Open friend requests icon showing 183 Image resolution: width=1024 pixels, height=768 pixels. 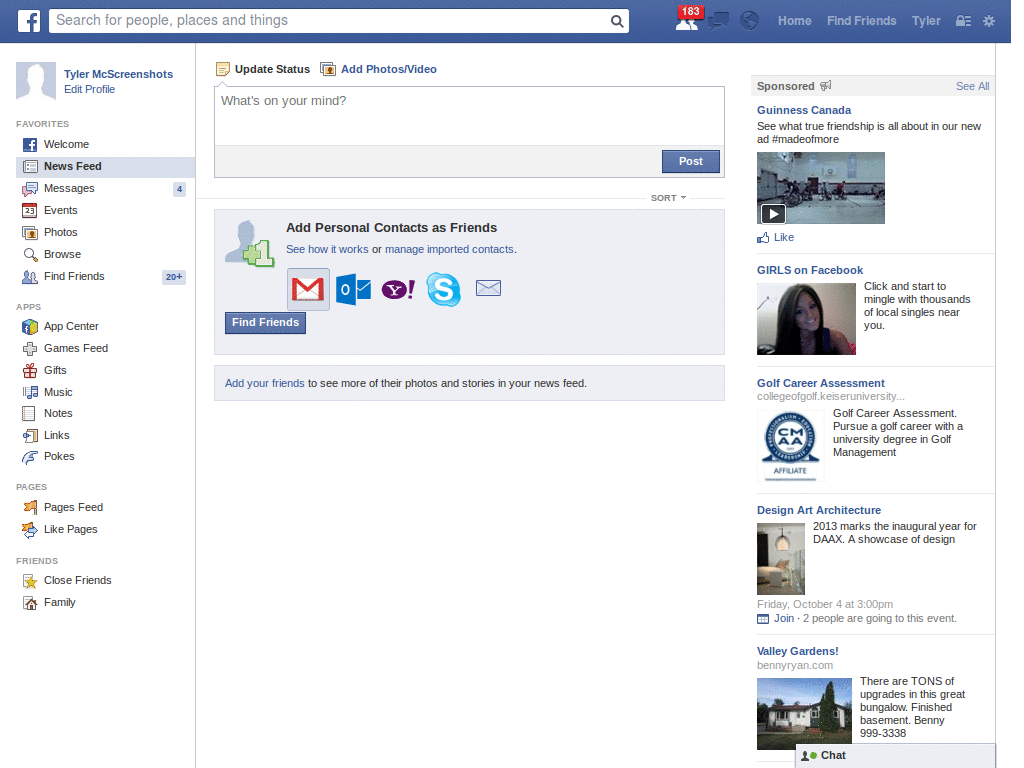coord(687,20)
